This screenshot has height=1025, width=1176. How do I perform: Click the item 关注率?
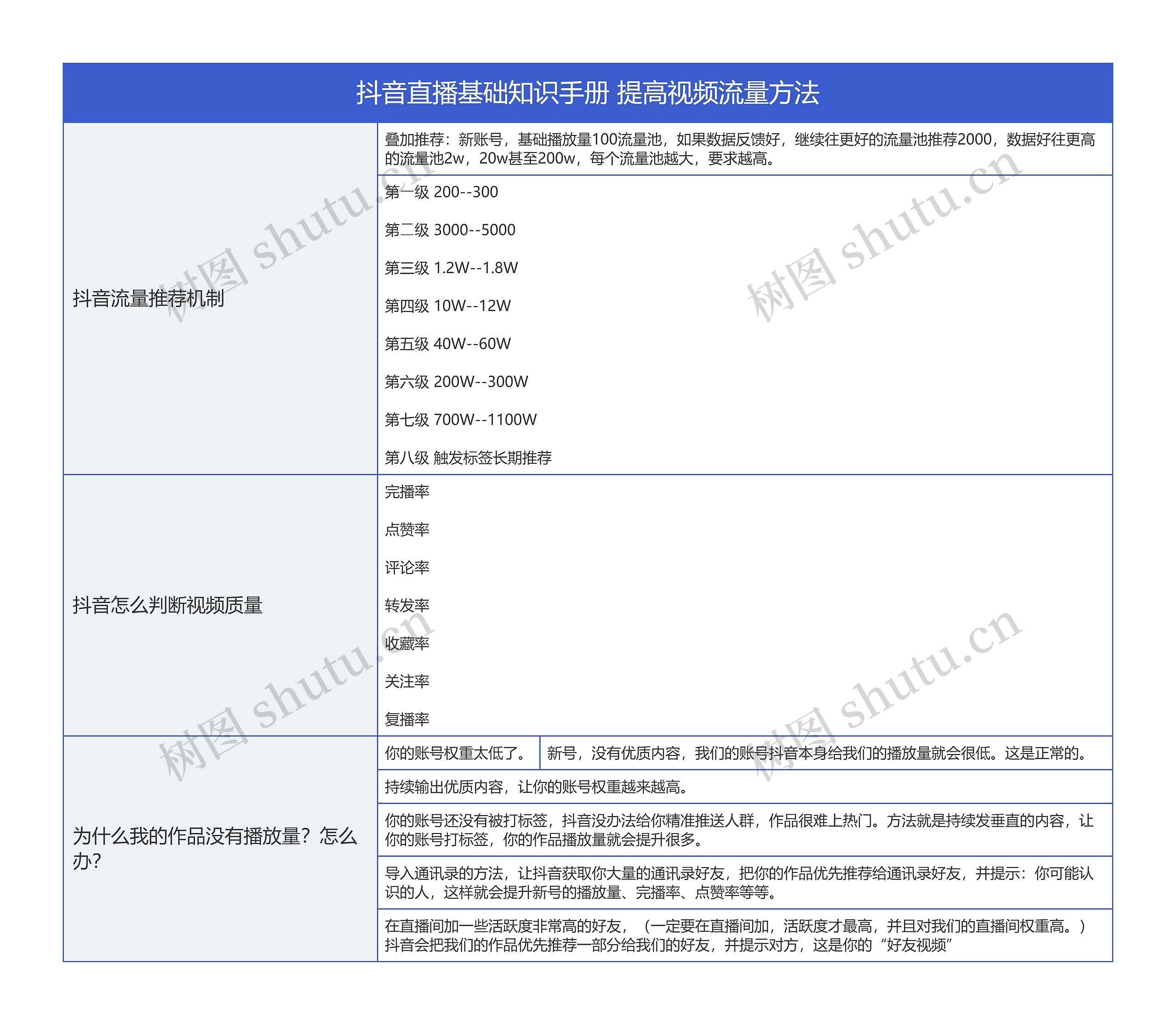pos(407,681)
